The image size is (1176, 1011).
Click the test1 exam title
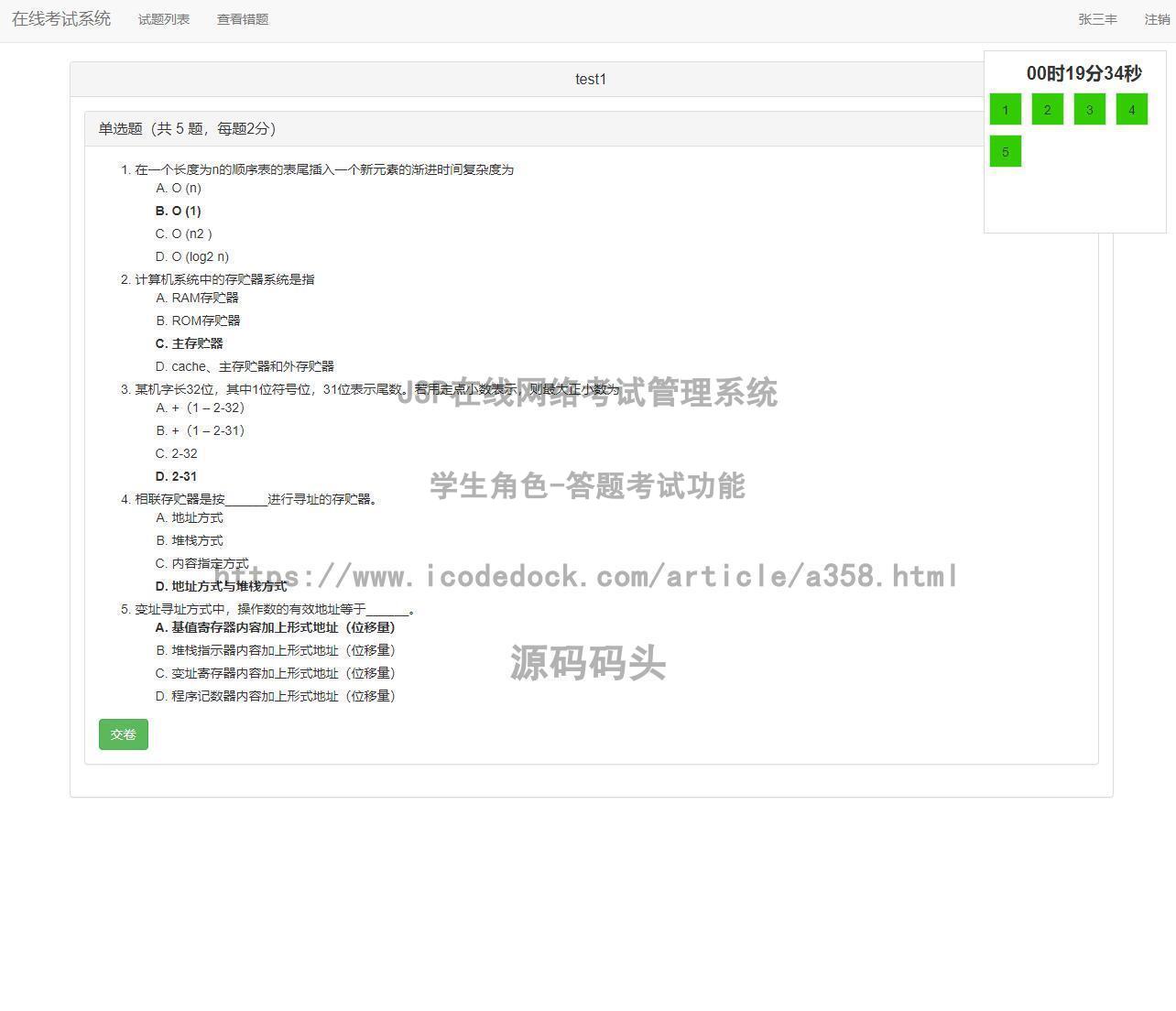(x=591, y=80)
